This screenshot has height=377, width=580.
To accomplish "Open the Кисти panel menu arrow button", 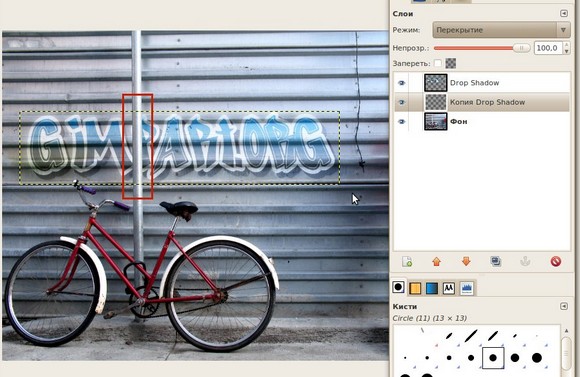I will (564, 306).
